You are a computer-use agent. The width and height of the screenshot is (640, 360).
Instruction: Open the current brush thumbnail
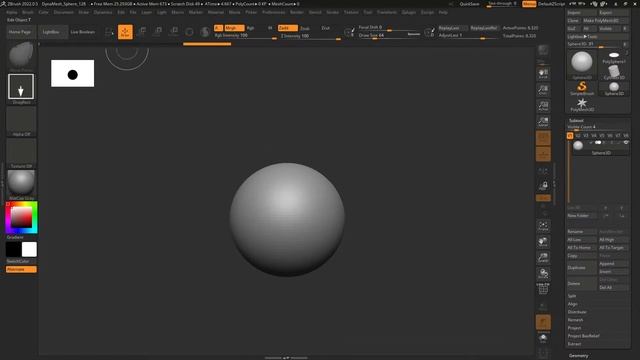[21, 56]
